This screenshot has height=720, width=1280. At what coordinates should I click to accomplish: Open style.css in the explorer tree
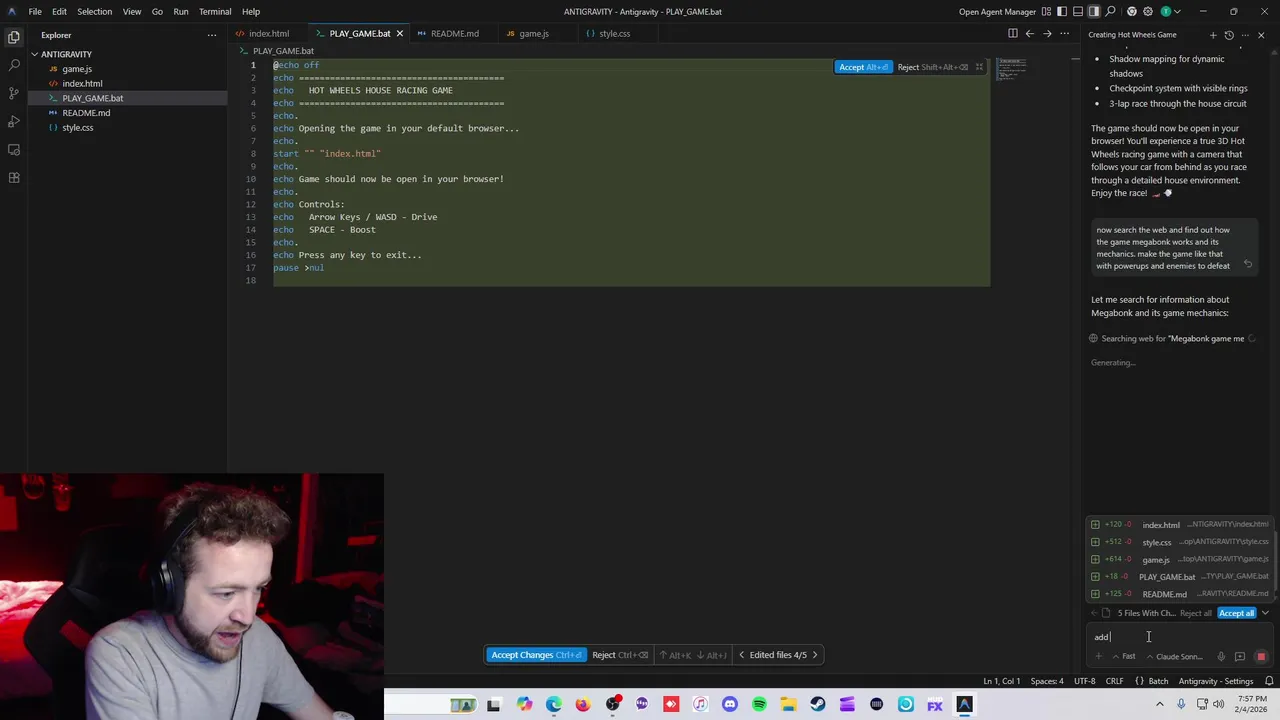pos(77,127)
